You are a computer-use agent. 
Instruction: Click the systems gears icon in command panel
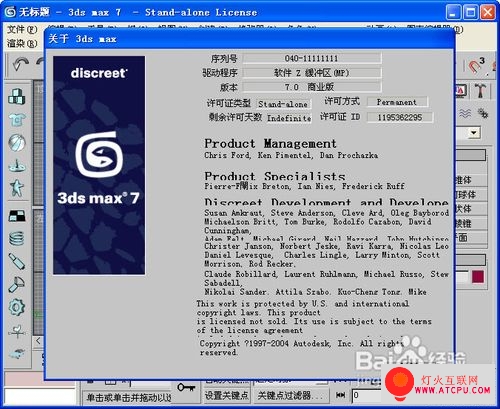coord(482,114)
